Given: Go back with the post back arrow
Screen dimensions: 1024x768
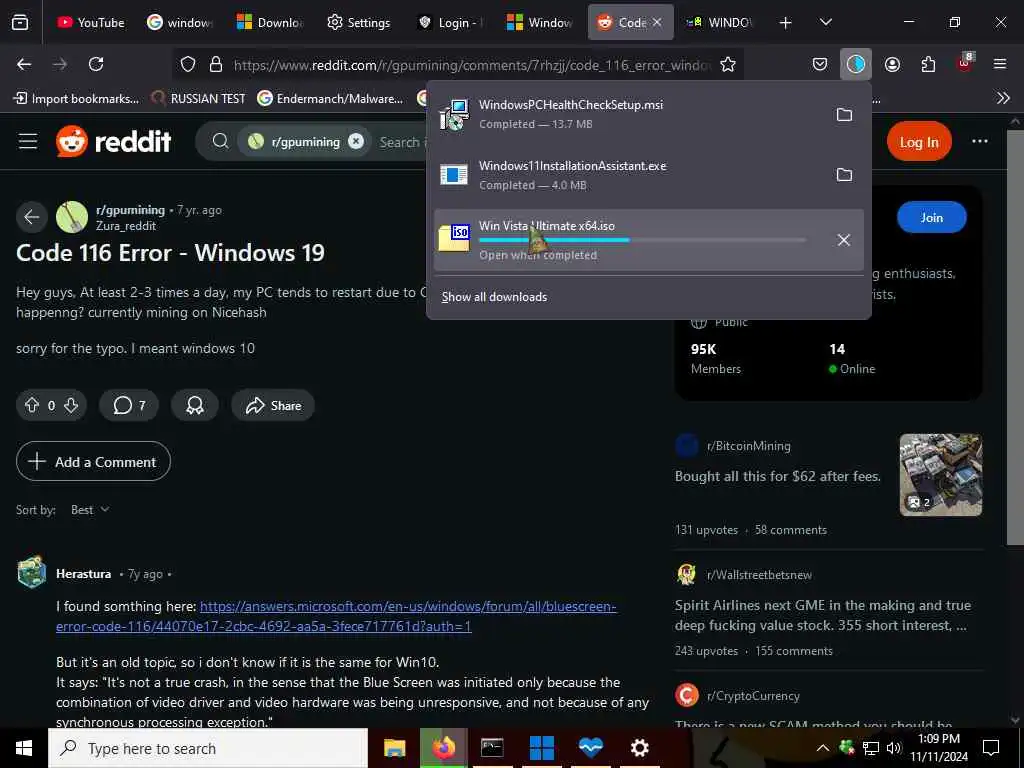Looking at the screenshot, I should click(31, 217).
